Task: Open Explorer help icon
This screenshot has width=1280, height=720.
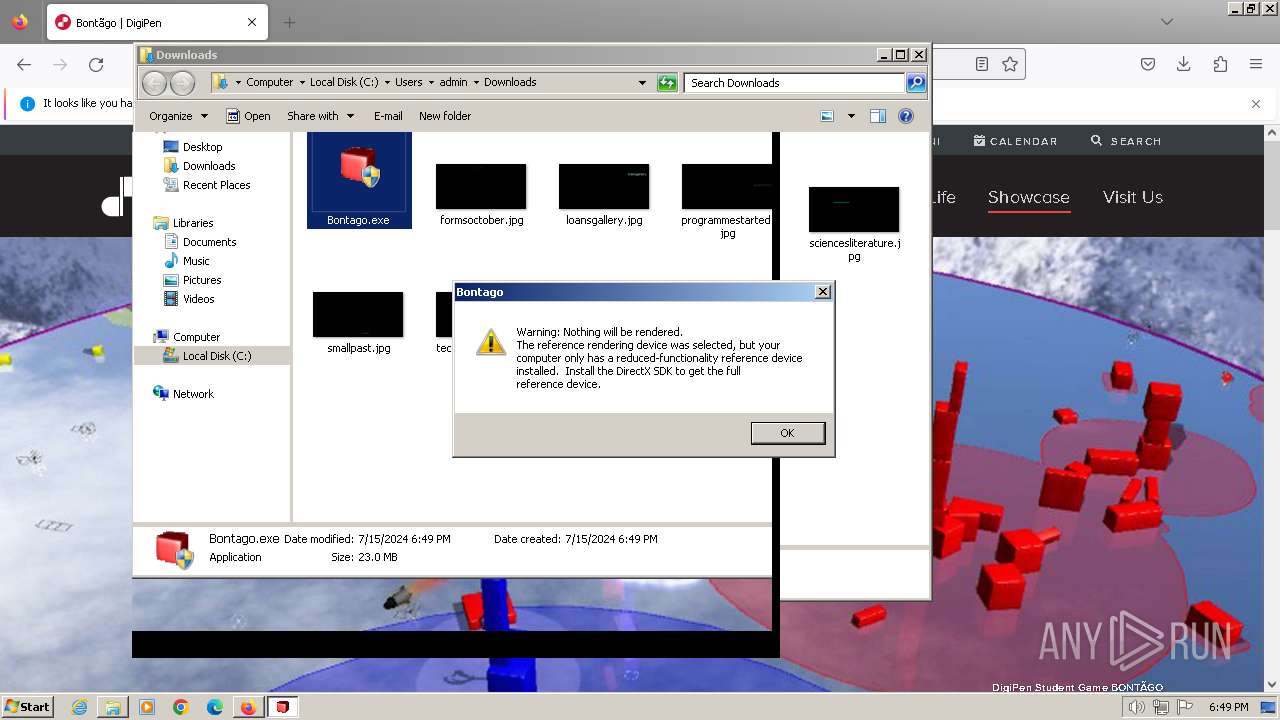Action: [906, 116]
